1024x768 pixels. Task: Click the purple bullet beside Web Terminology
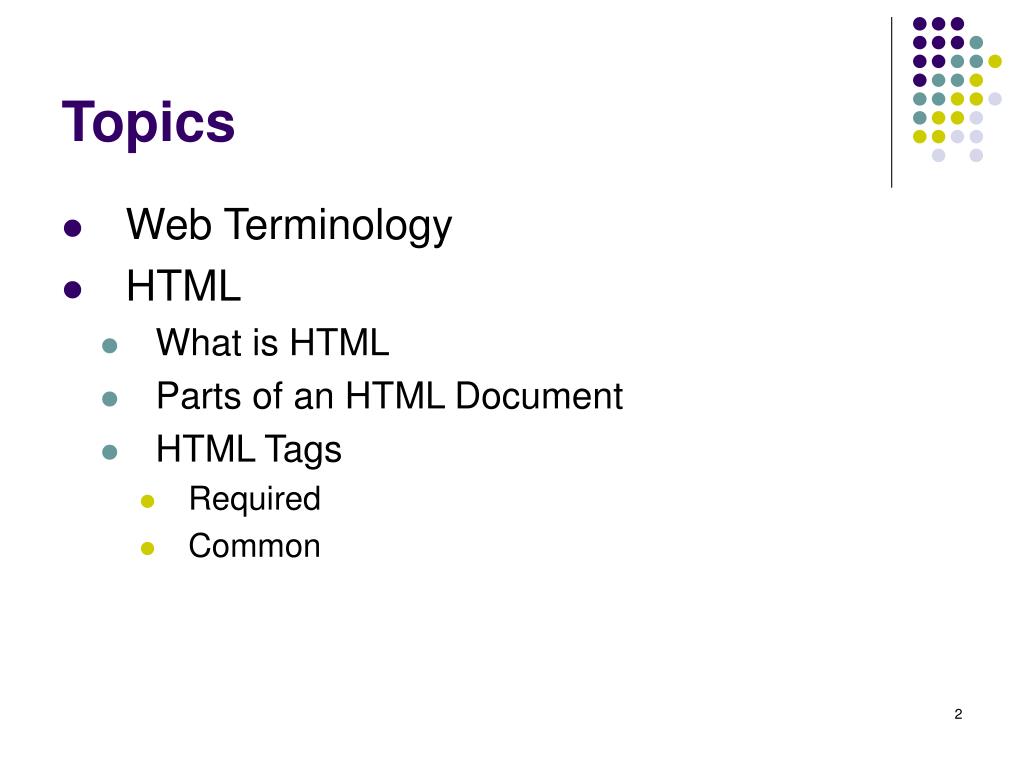click(x=72, y=228)
